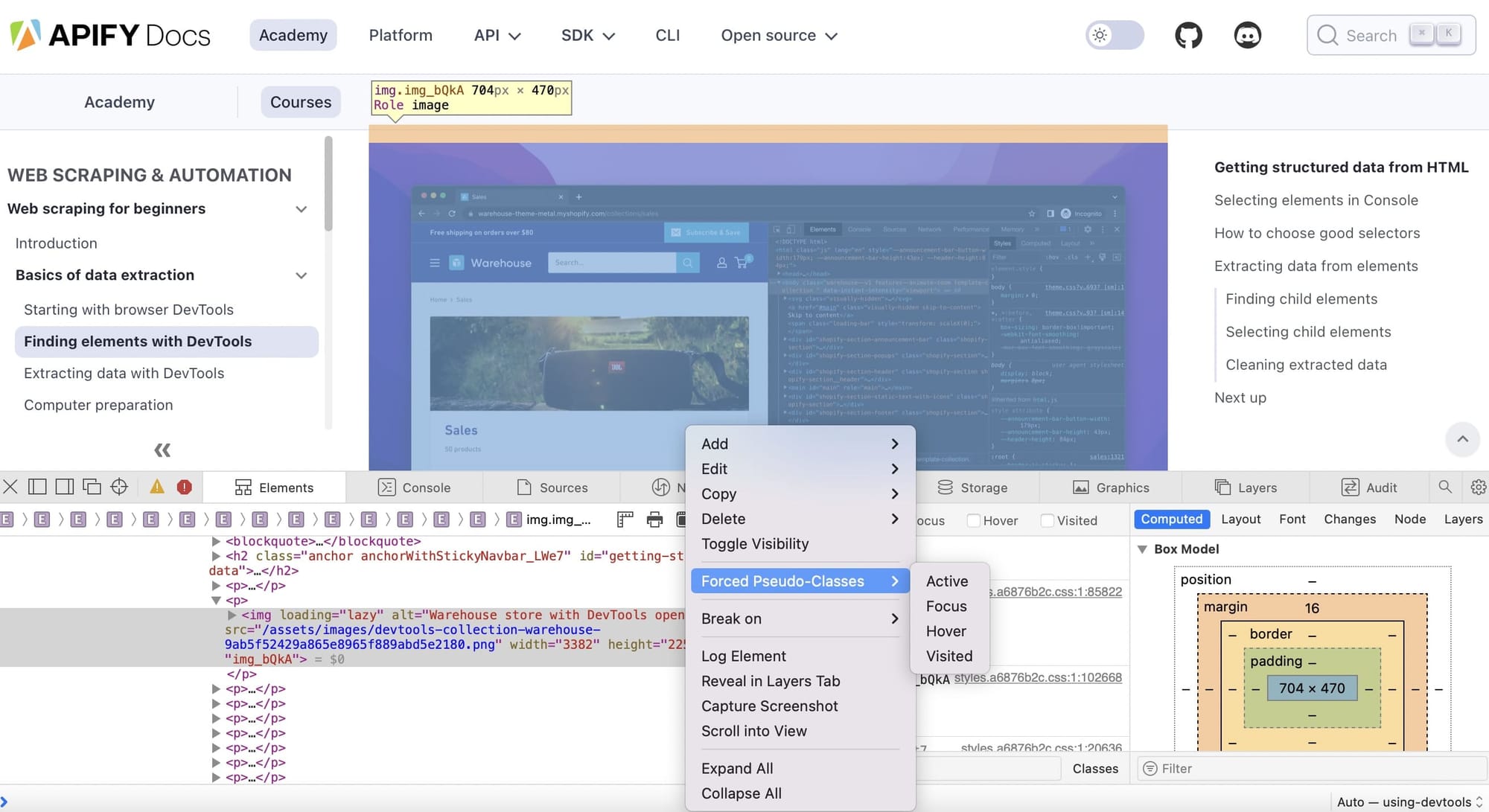Image resolution: width=1489 pixels, height=812 pixels.
Task: Enable the Hover forced pseudo-class checkbox
Action: 974,520
